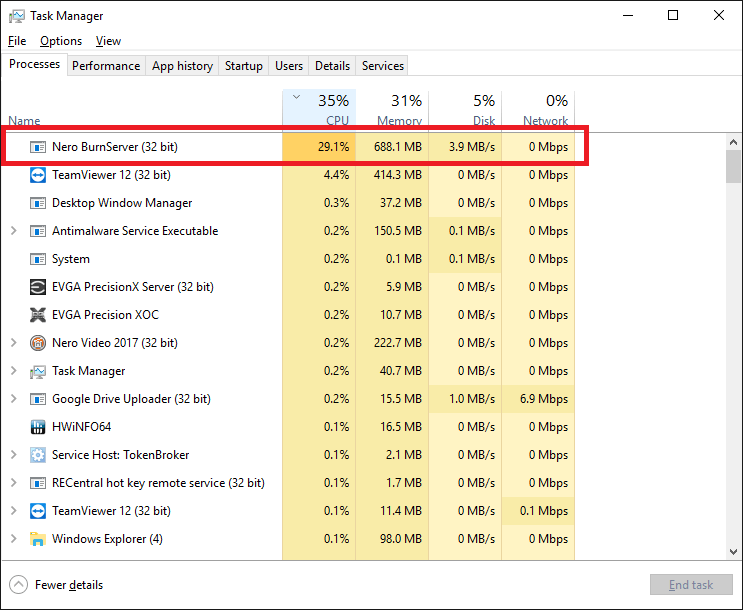
Task: Expand the Nero Video 2017 process group
Action: [14, 343]
